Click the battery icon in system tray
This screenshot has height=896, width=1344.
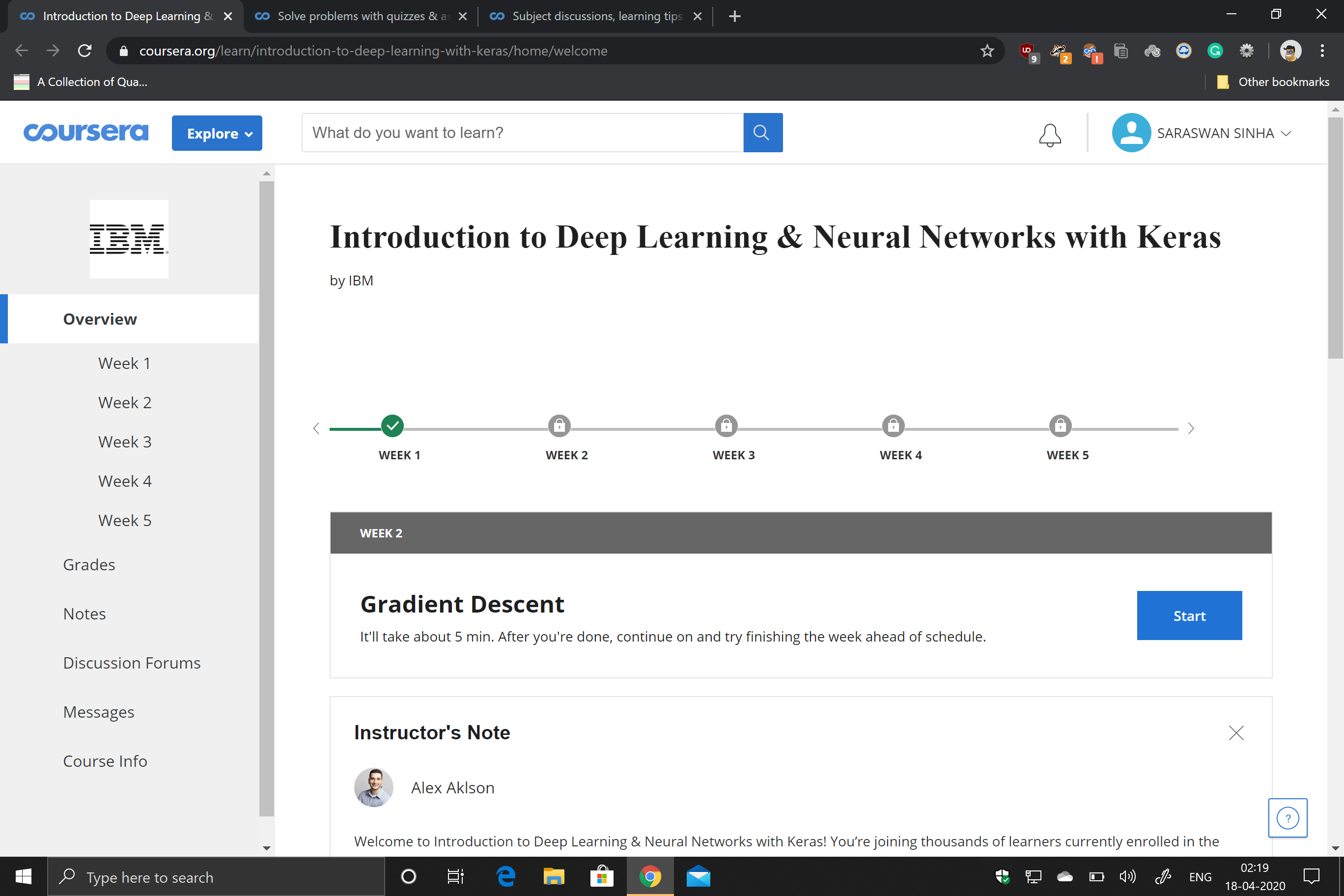click(1096, 876)
